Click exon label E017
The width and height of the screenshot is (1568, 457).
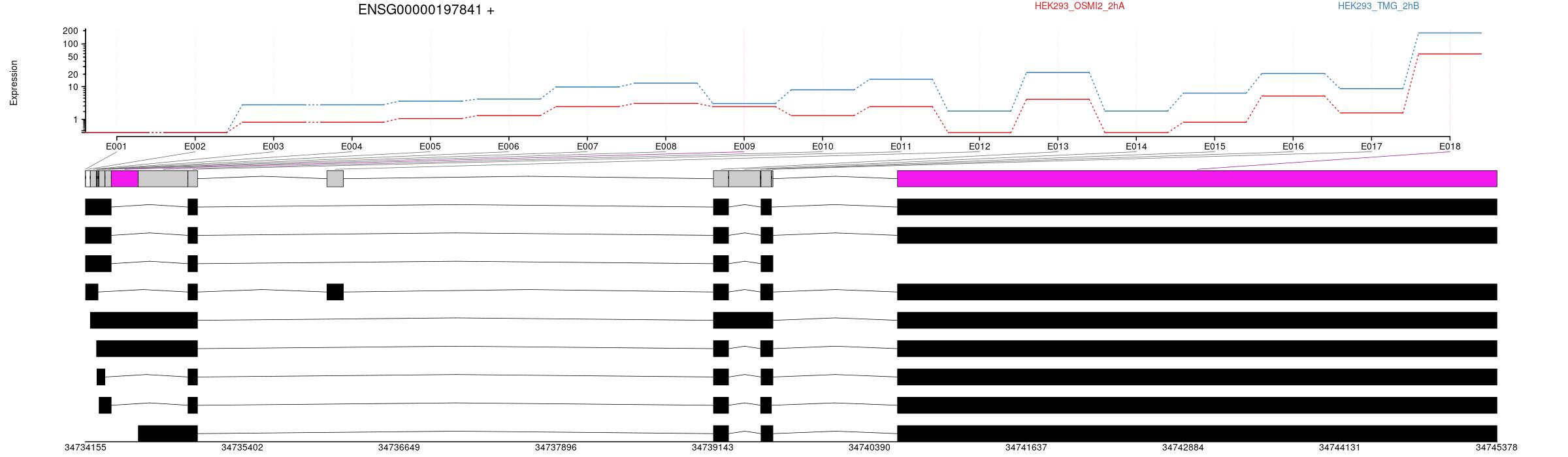(x=1371, y=147)
